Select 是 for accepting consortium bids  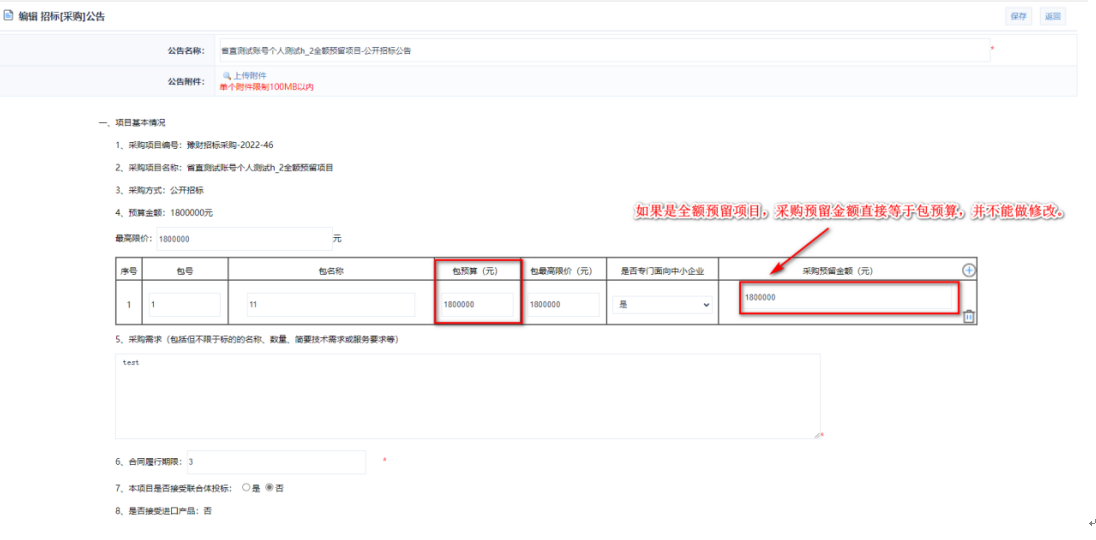246,488
